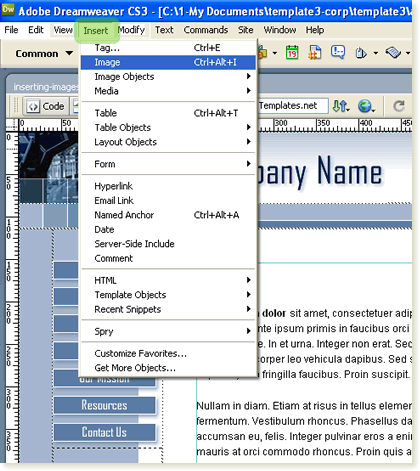The width and height of the screenshot is (420, 471).
Task: Choose Comment menu entry
Action: [x=168, y=258]
